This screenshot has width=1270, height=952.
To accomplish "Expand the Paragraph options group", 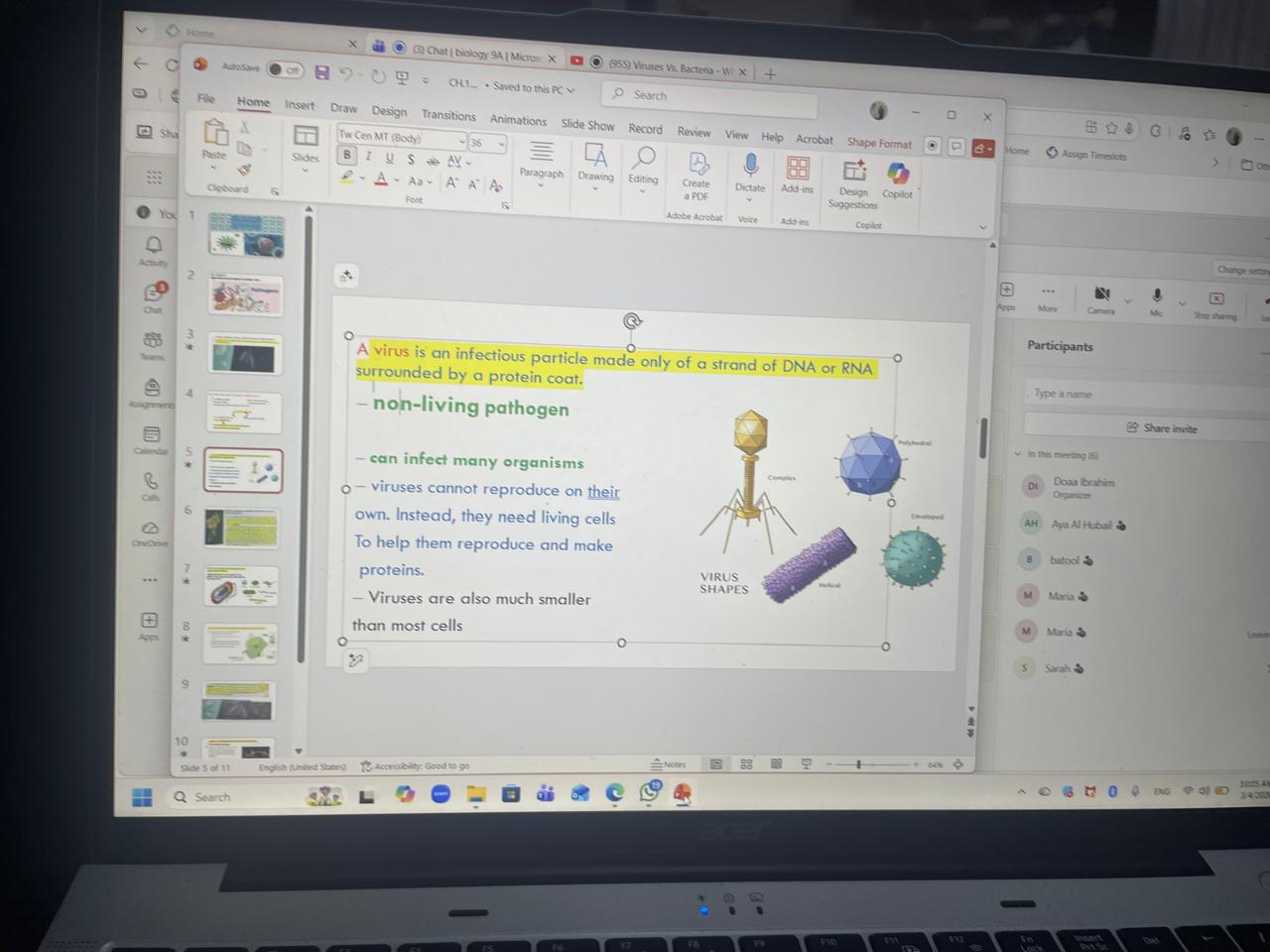I will click(x=541, y=158).
